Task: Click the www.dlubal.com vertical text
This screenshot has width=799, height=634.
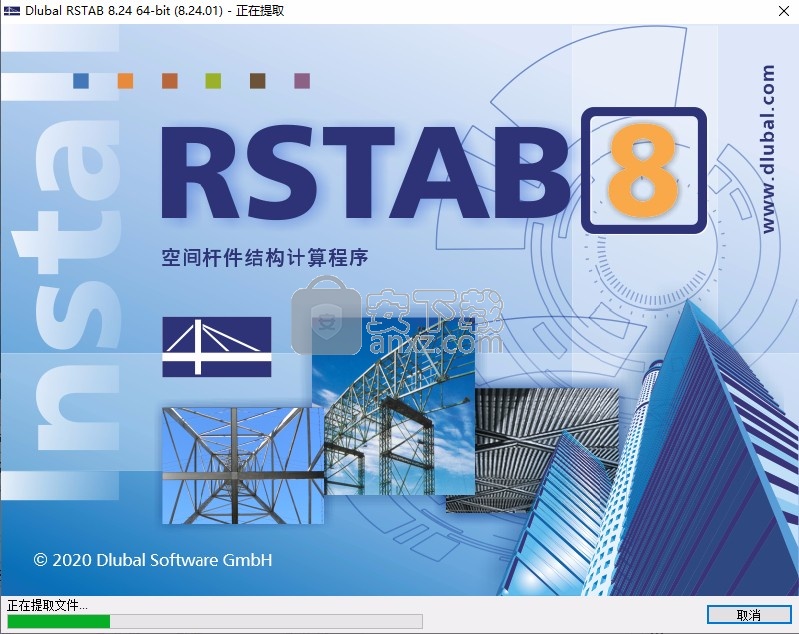Action: pyautogui.click(x=768, y=149)
